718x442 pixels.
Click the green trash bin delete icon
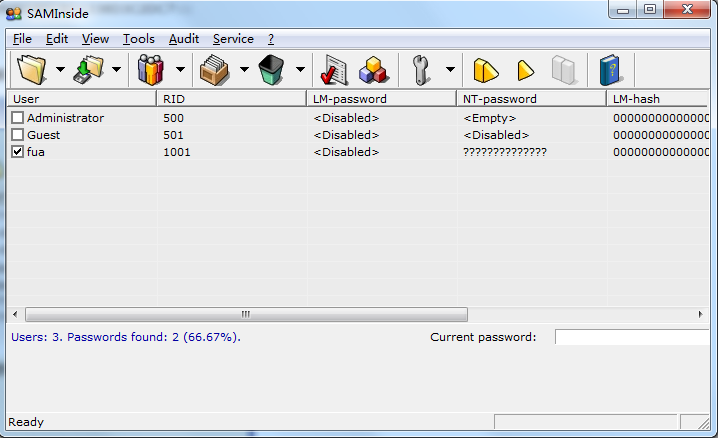pos(271,70)
